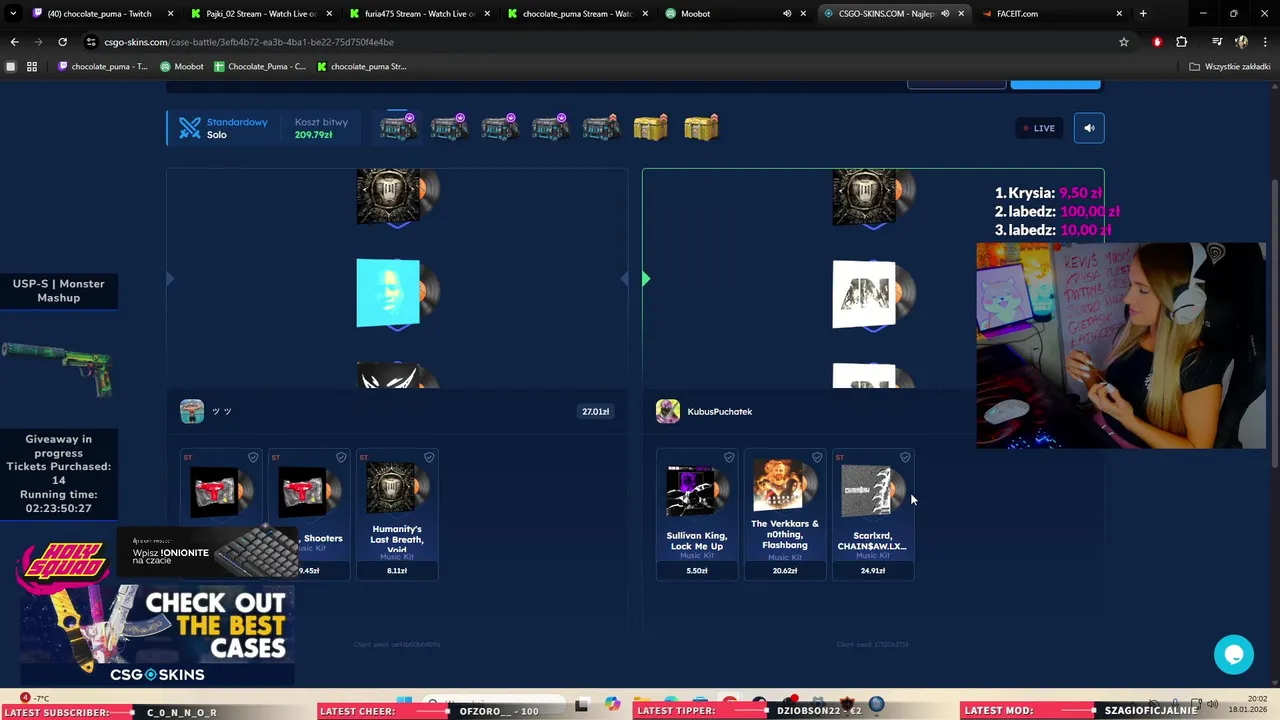The width and height of the screenshot is (1280, 720).
Task: Open Humanity's Last Breath, Void item card
Action: [397, 514]
